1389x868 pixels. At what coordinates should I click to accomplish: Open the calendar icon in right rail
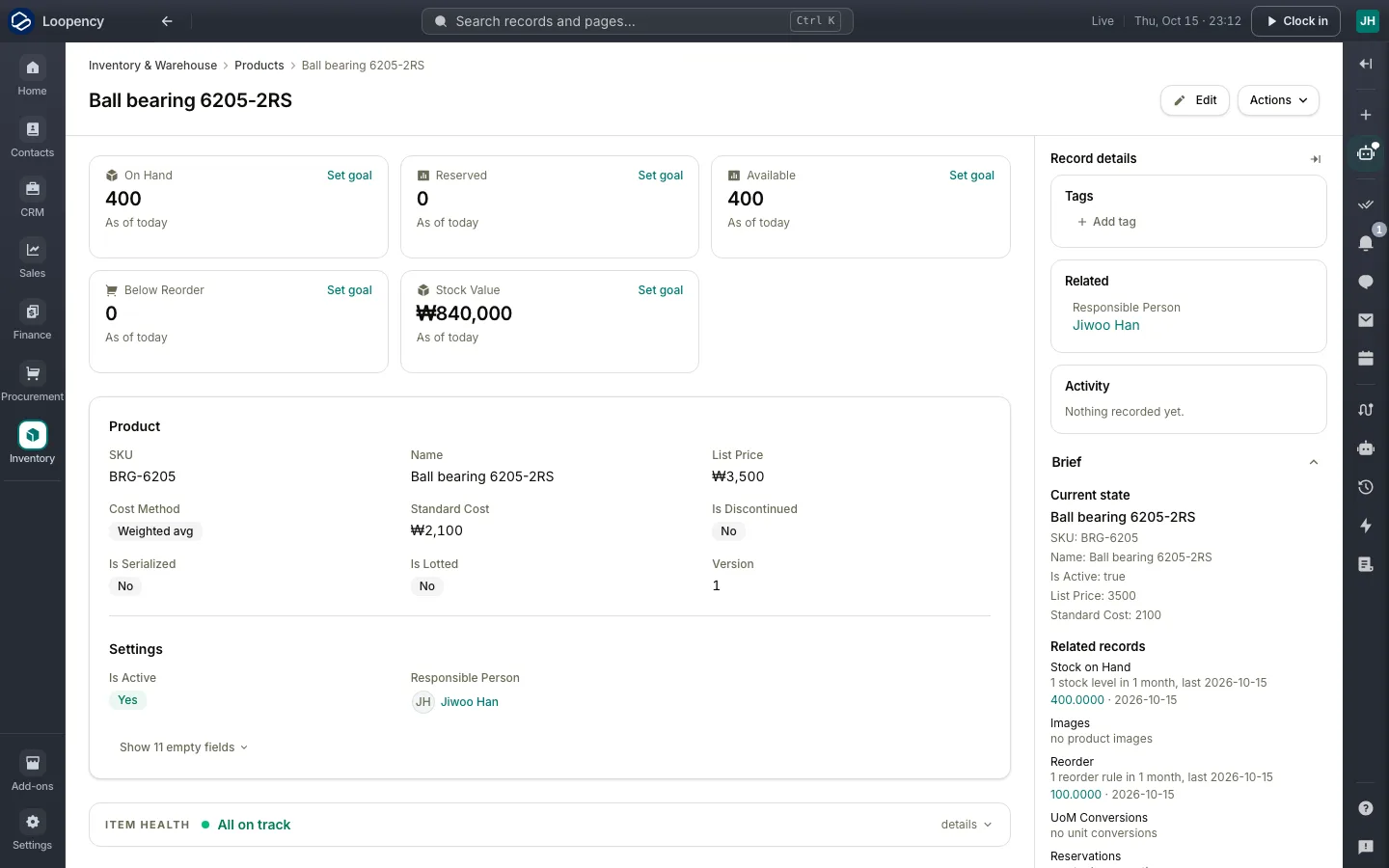click(1366, 359)
